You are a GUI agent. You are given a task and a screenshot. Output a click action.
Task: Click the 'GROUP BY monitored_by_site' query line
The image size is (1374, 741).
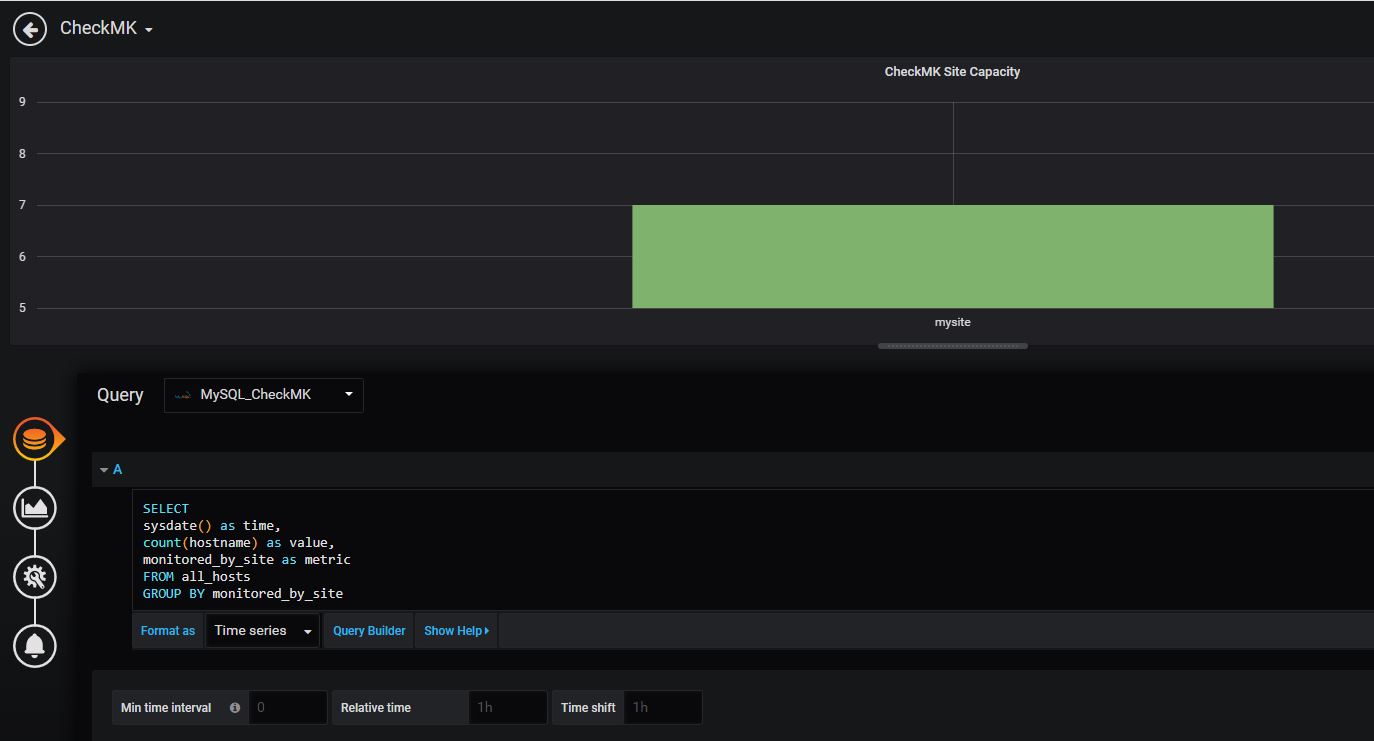(x=243, y=593)
